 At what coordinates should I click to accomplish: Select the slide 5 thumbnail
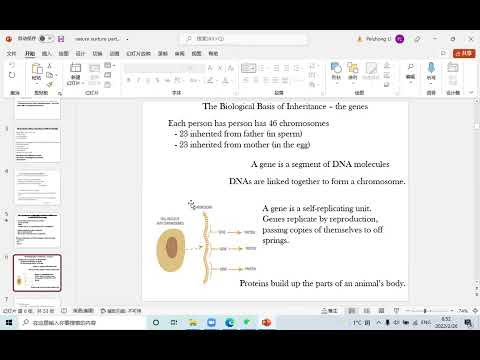pyautogui.click(x=37, y=230)
